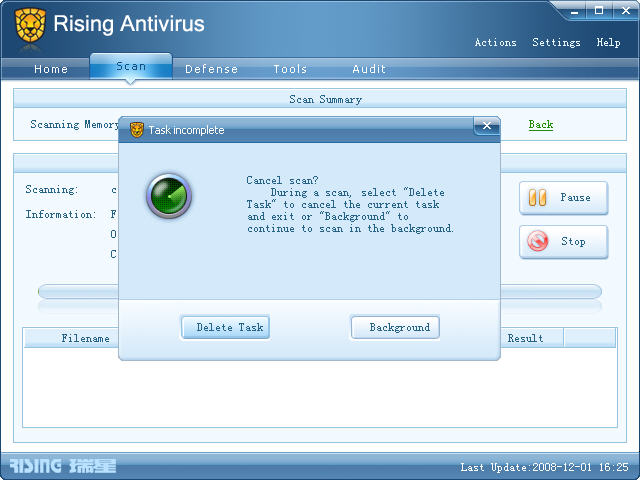Open the Settings menu
This screenshot has height=480, width=640.
556,42
